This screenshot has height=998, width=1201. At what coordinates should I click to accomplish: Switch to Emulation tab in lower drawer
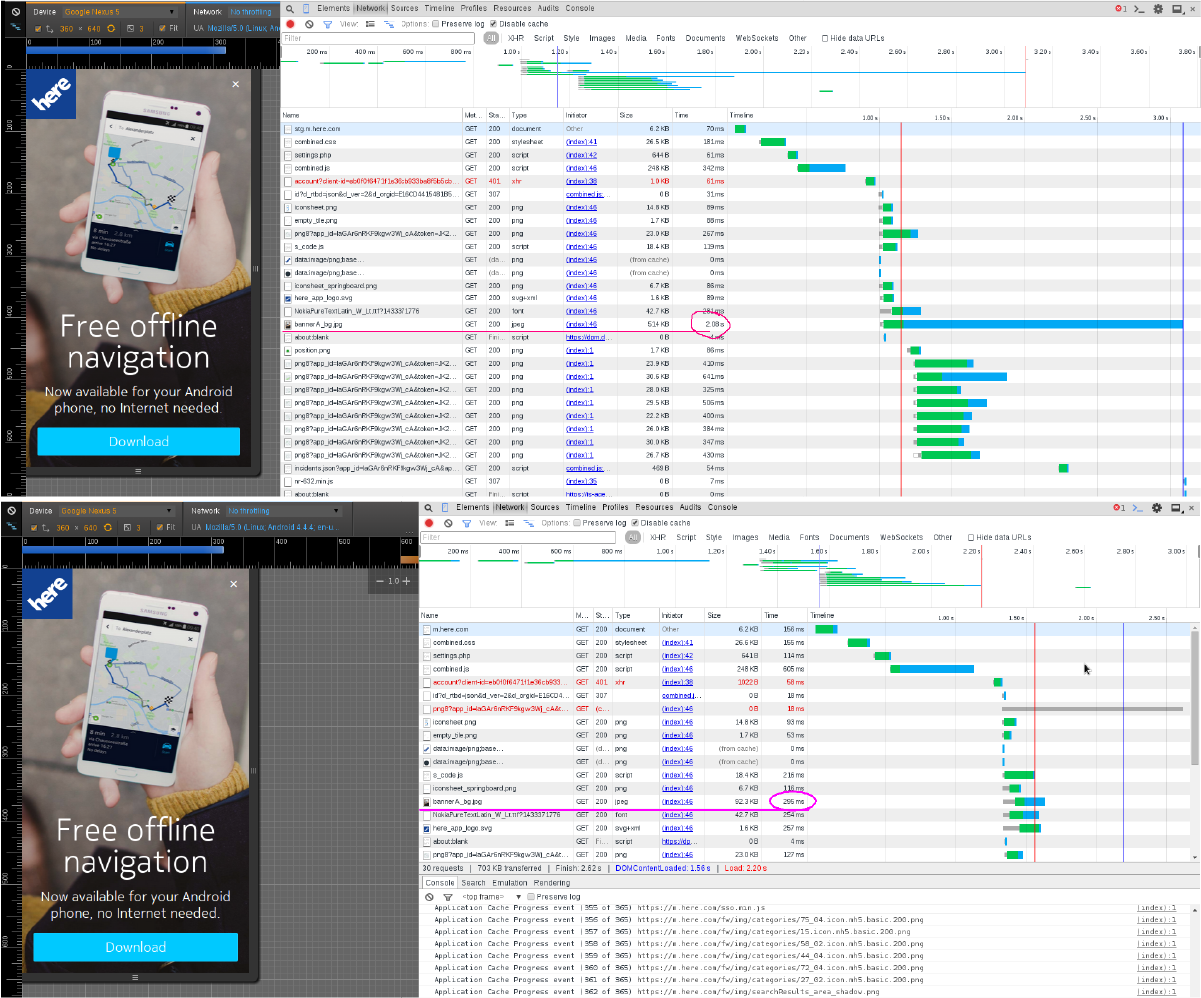coord(509,883)
